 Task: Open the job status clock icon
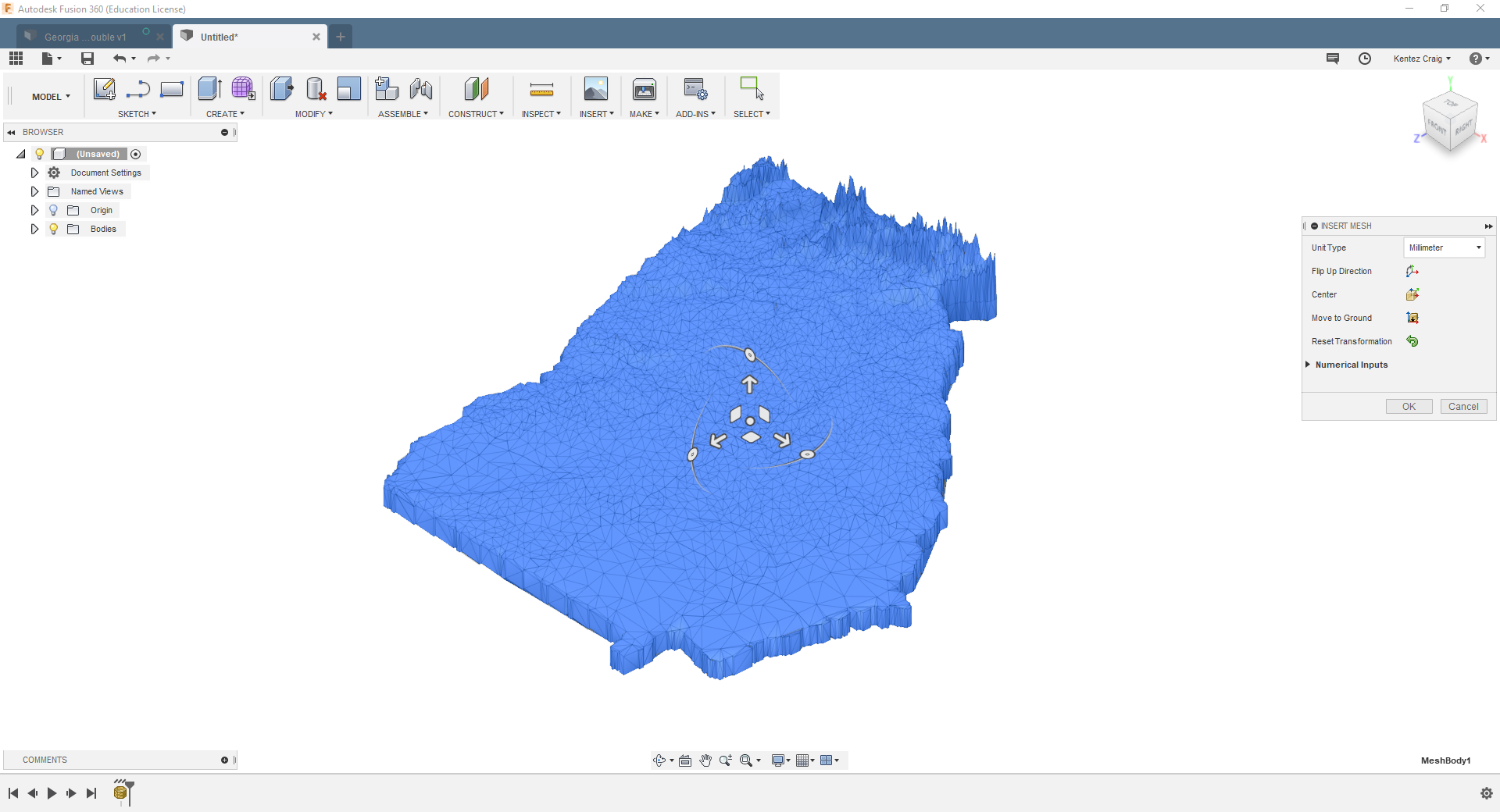pos(1365,59)
